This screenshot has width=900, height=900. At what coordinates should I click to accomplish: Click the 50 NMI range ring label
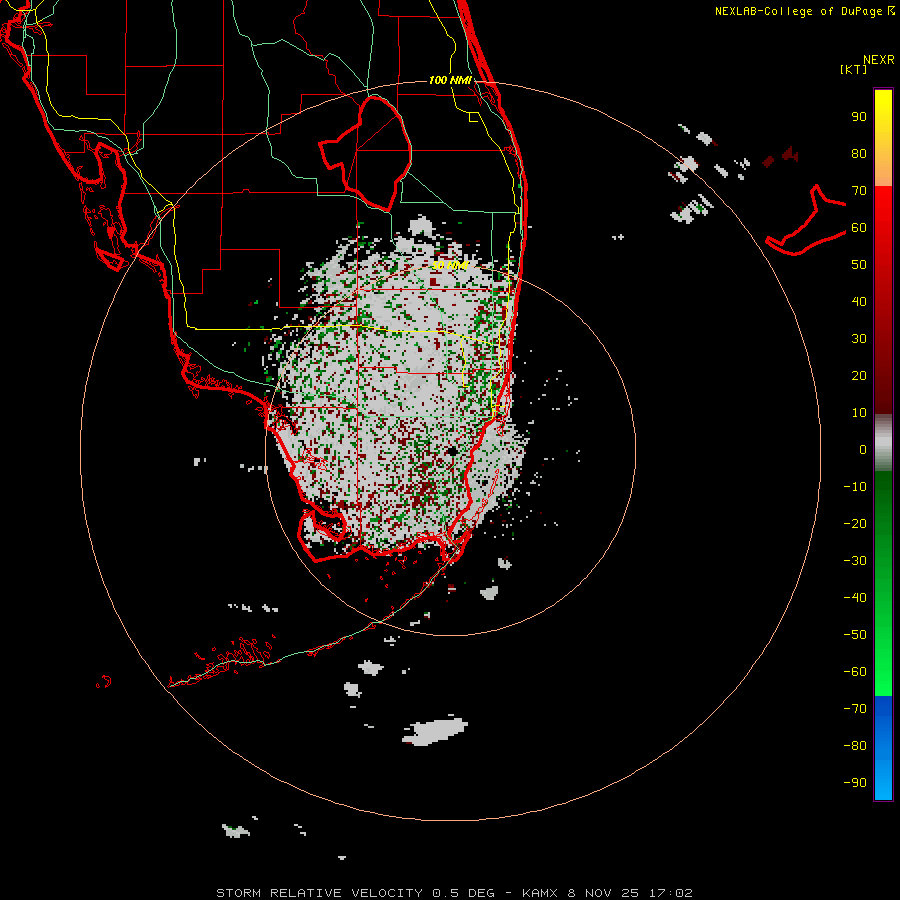tap(450, 265)
